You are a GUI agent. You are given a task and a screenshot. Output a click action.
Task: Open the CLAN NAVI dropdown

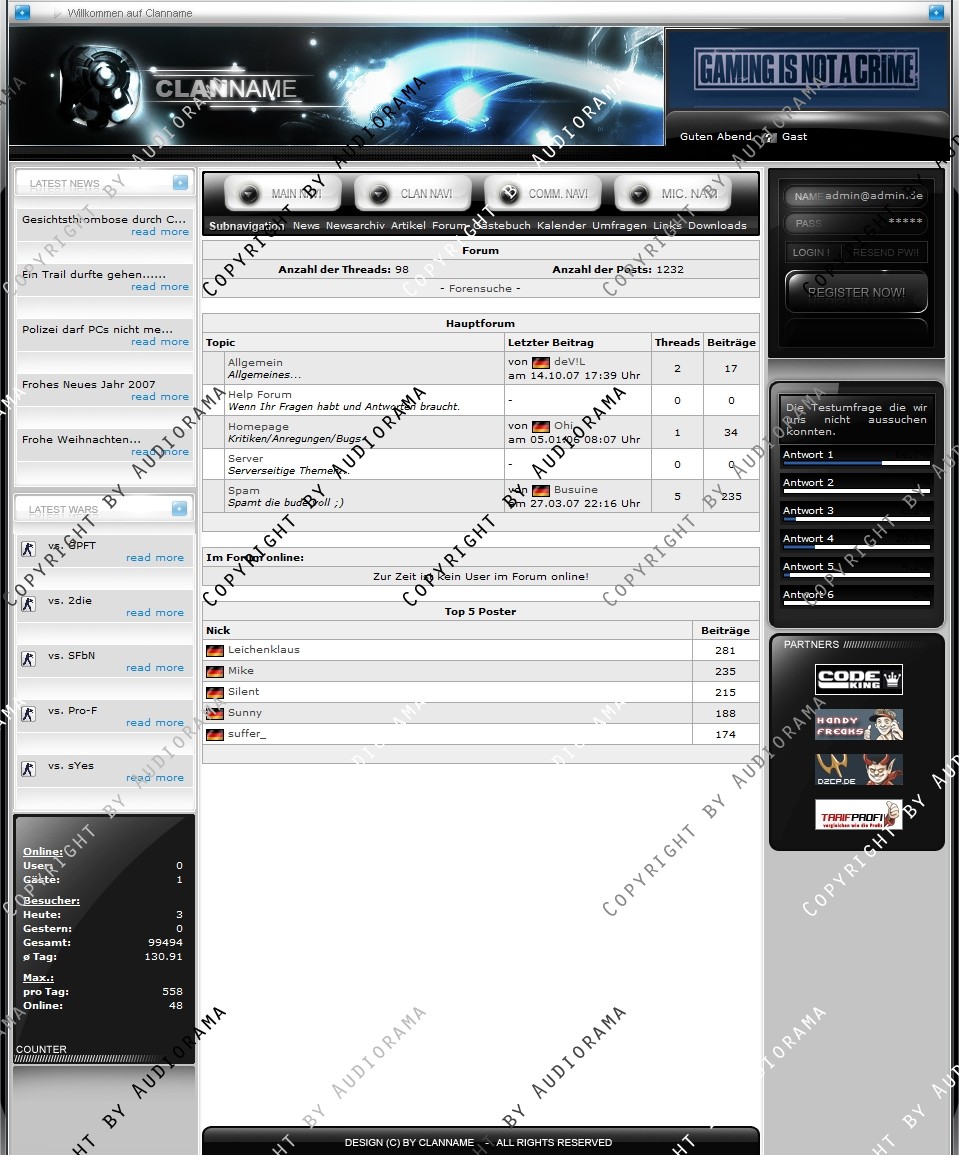[x=412, y=194]
